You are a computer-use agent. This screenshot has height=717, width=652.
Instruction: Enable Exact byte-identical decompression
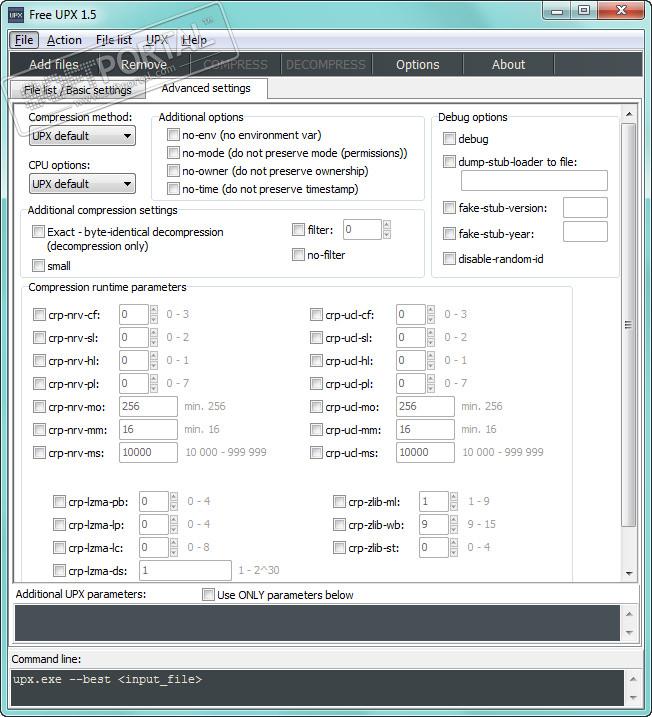click(38, 232)
